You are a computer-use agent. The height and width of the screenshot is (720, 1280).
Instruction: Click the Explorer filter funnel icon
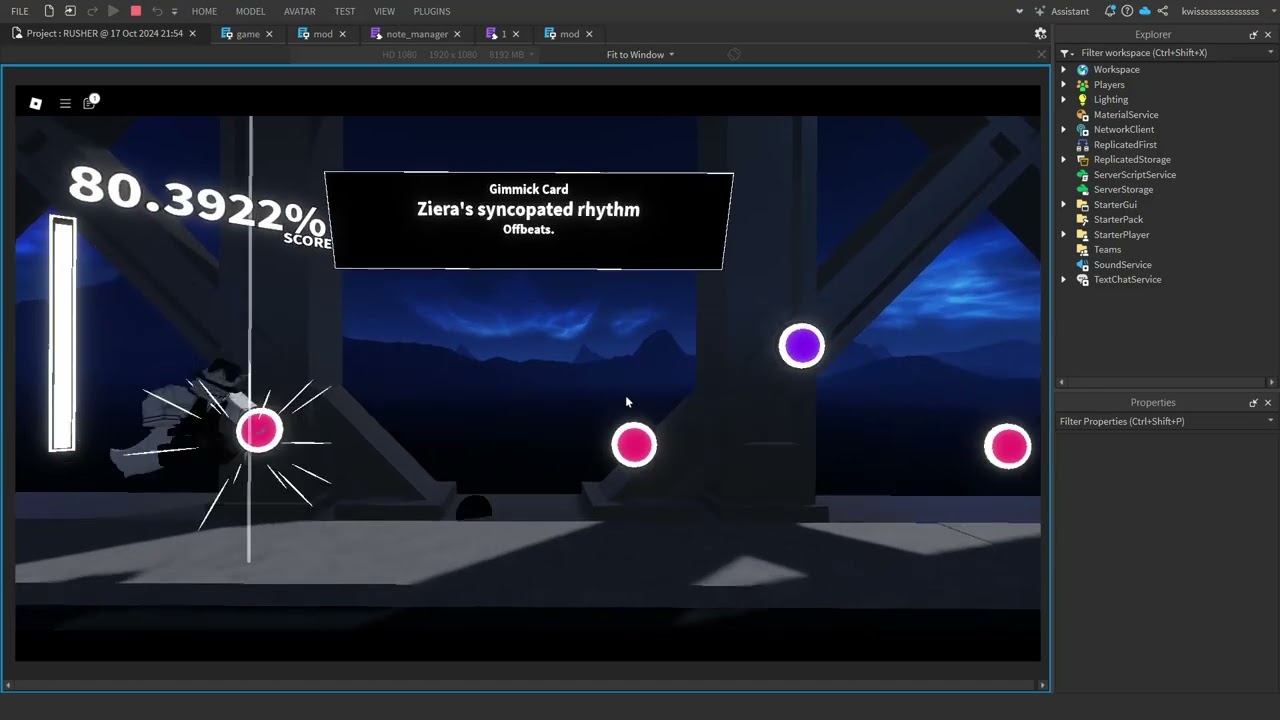pyautogui.click(x=1066, y=53)
